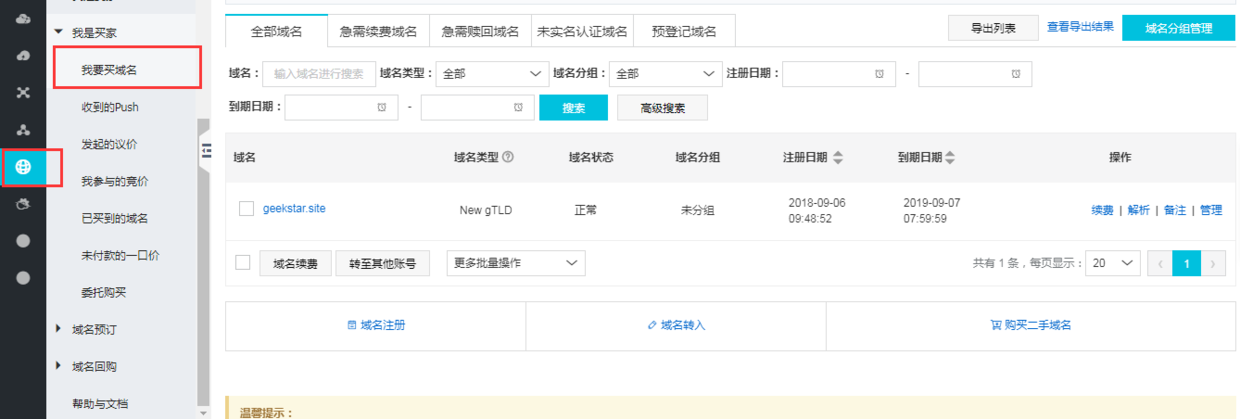Image resolution: width=1240 pixels, height=419 pixels.
Task: Click the 到期日期 start date field
Action: pos(341,107)
